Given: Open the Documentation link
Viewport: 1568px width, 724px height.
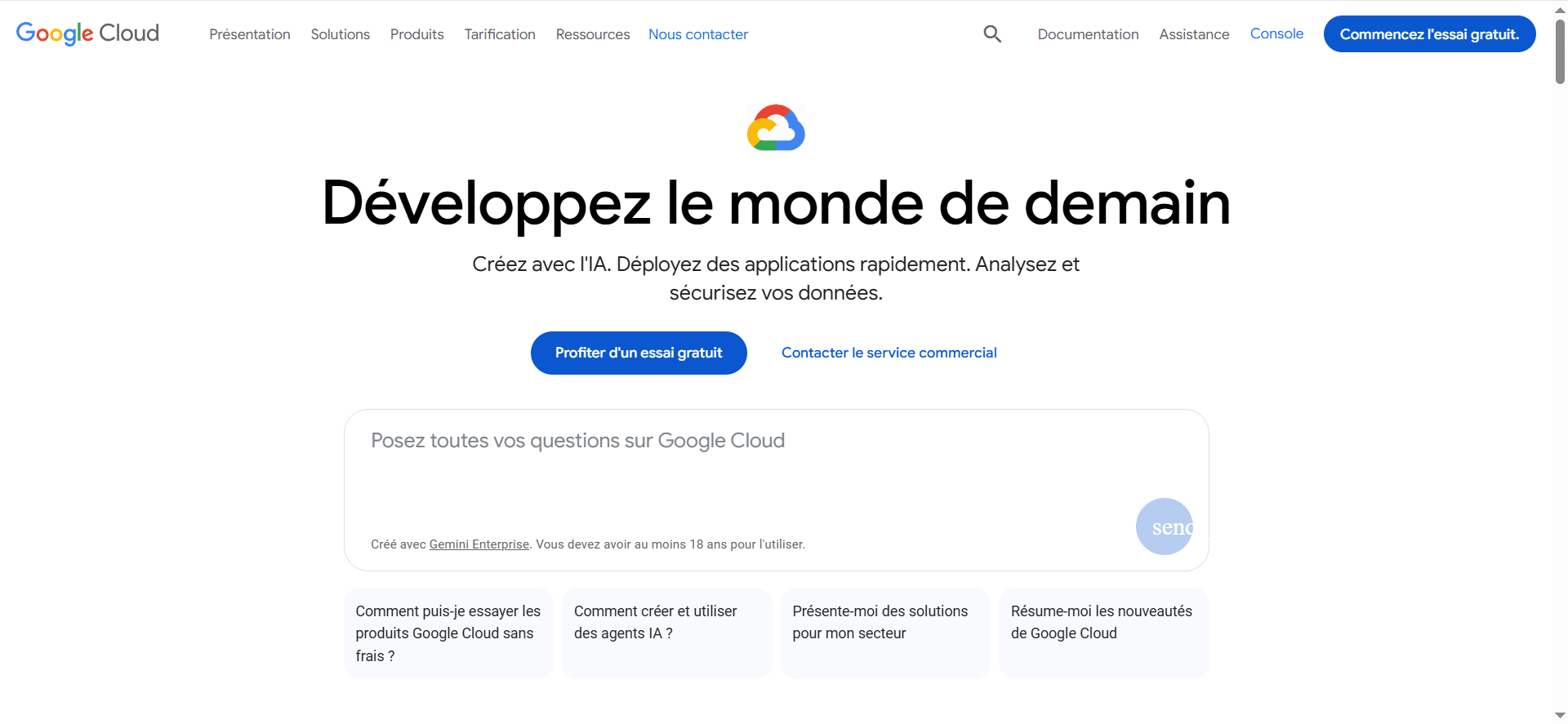Looking at the screenshot, I should 1088,34.
